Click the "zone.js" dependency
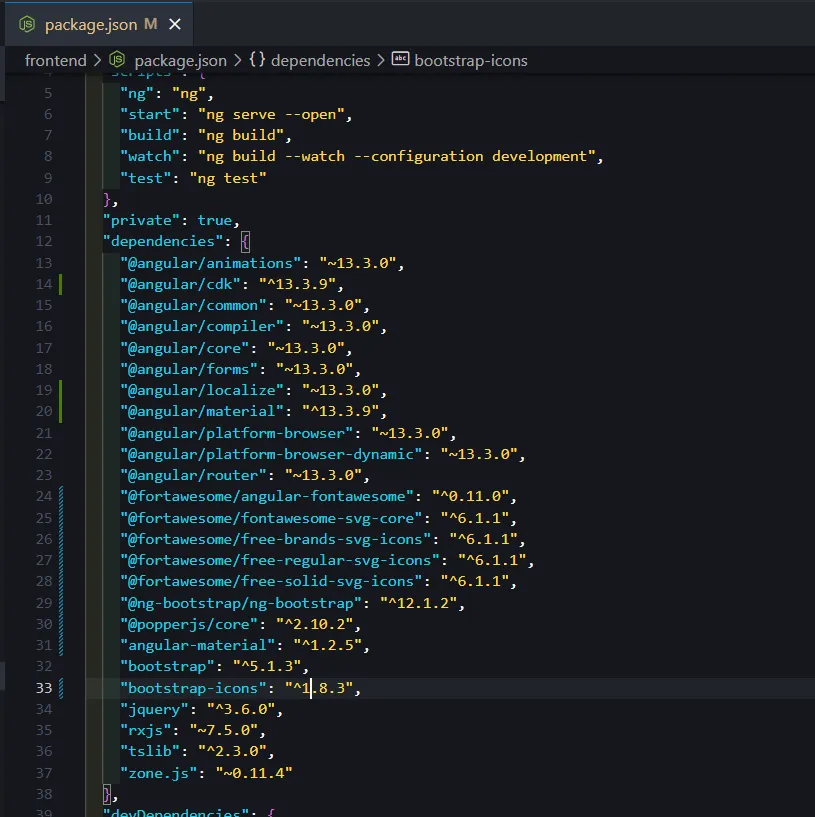This screenshot has height=817, width=815. point(159,773)
